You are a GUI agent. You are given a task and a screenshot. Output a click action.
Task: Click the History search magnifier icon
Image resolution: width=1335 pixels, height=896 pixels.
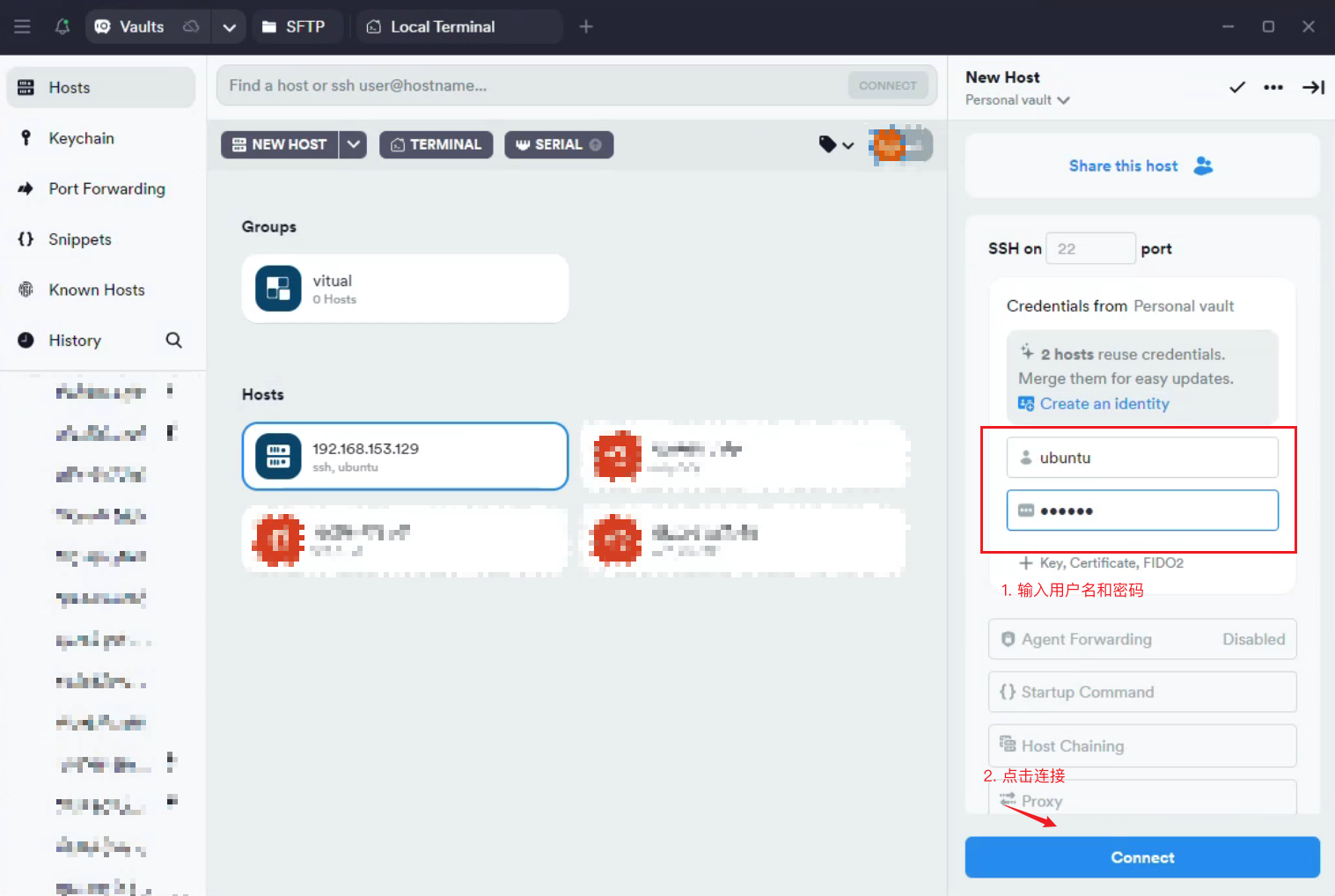pos(173,341)
